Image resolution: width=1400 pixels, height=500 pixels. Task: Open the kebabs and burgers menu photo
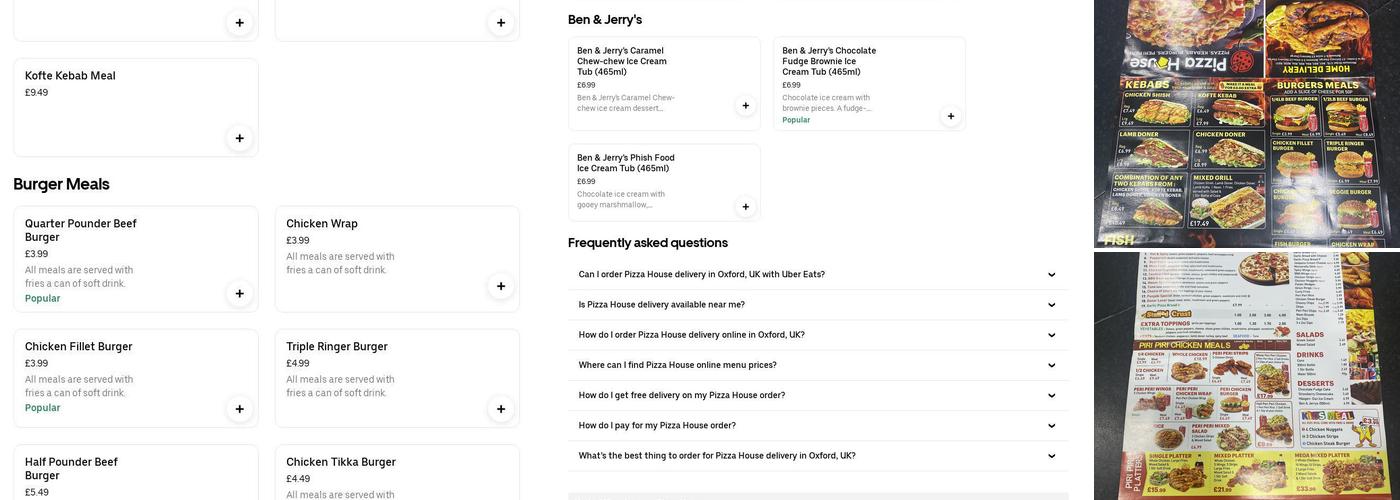click(x=1246, y=123)
